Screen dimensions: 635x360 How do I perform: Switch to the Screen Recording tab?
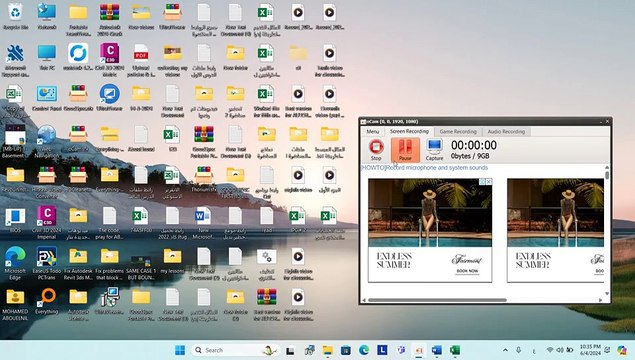409,132
